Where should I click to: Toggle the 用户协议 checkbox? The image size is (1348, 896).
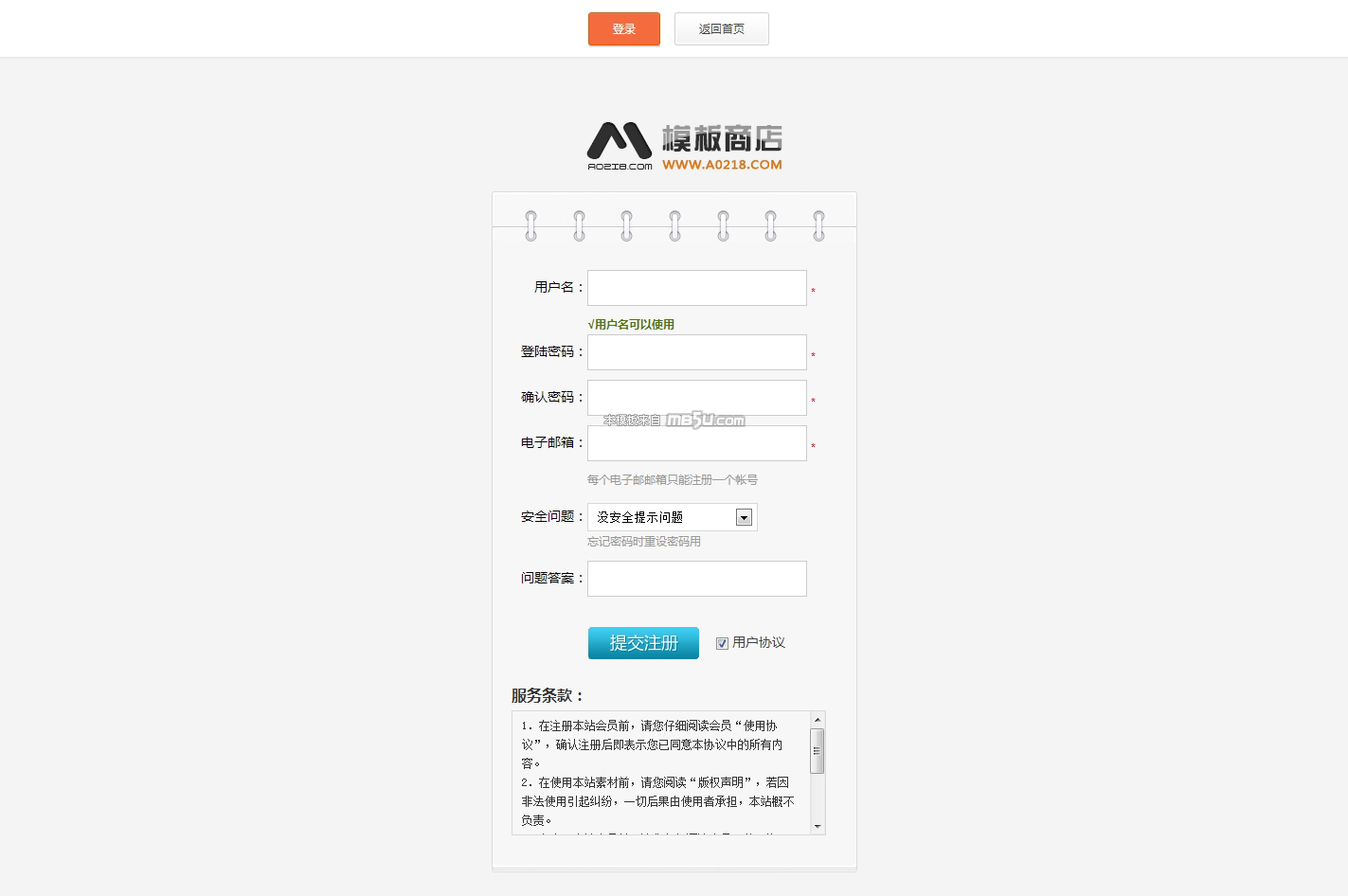coord(722,643)
